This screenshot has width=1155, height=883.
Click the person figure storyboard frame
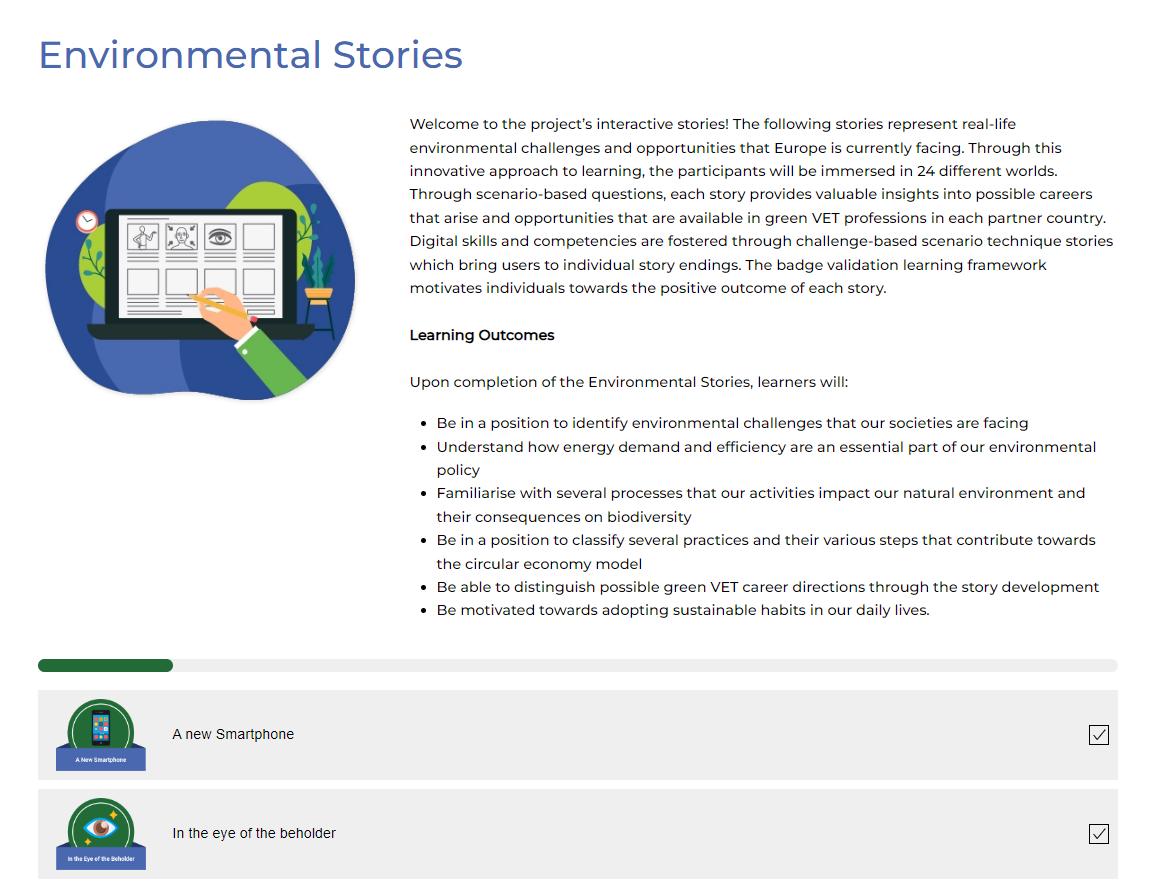pos(145,237)
